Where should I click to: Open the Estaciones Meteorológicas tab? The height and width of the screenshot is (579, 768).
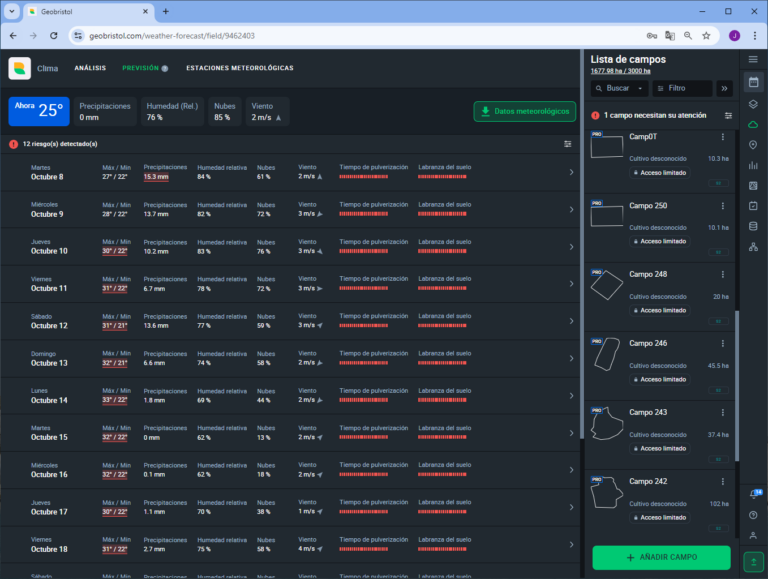240,68
